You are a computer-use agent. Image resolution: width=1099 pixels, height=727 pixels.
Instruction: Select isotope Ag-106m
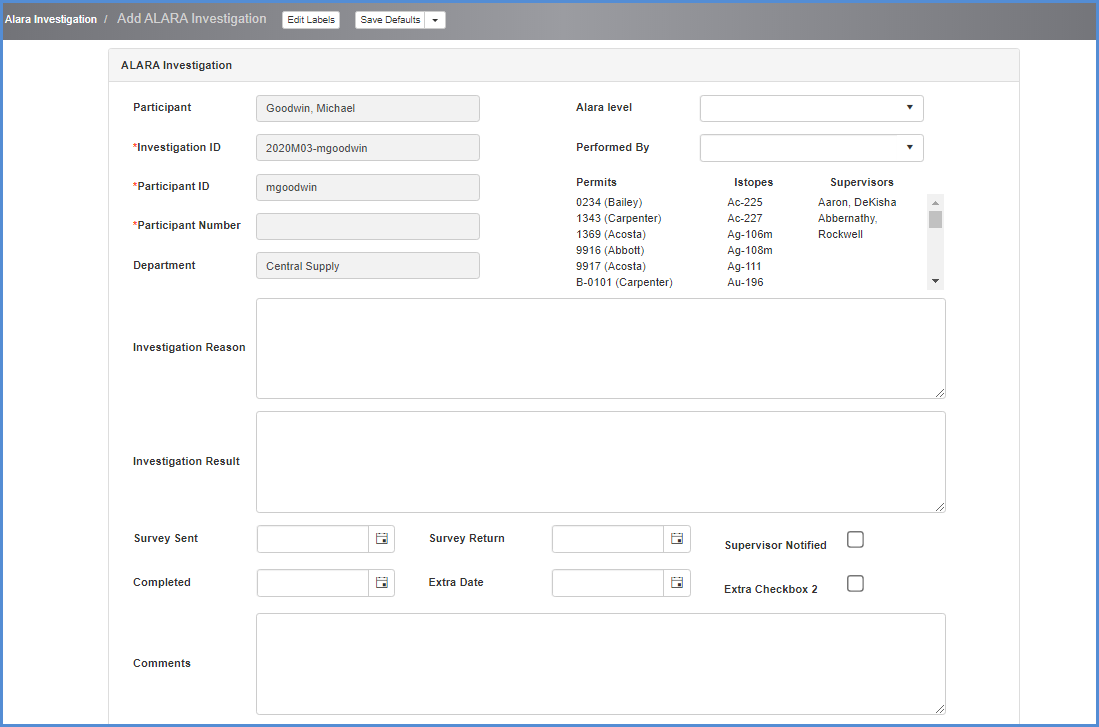click(749, 234)
